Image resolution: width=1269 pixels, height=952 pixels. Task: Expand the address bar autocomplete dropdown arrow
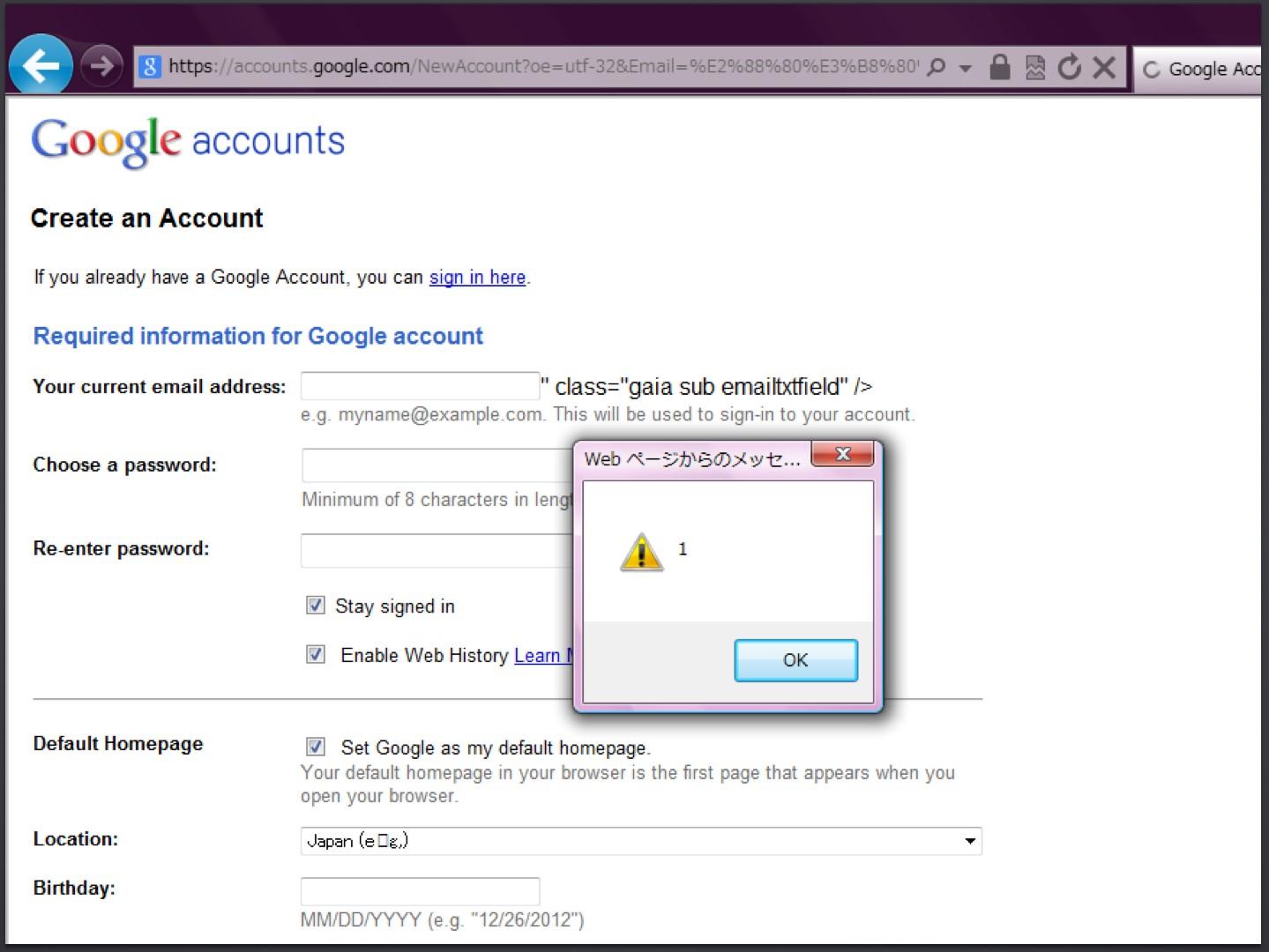tap(966, 68)
